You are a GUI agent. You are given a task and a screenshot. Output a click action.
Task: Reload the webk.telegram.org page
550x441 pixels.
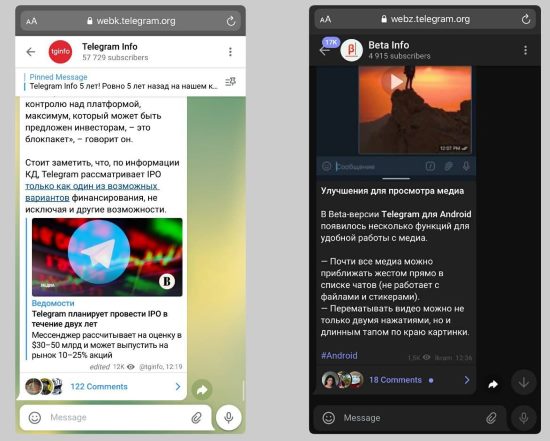pos(230,21)
